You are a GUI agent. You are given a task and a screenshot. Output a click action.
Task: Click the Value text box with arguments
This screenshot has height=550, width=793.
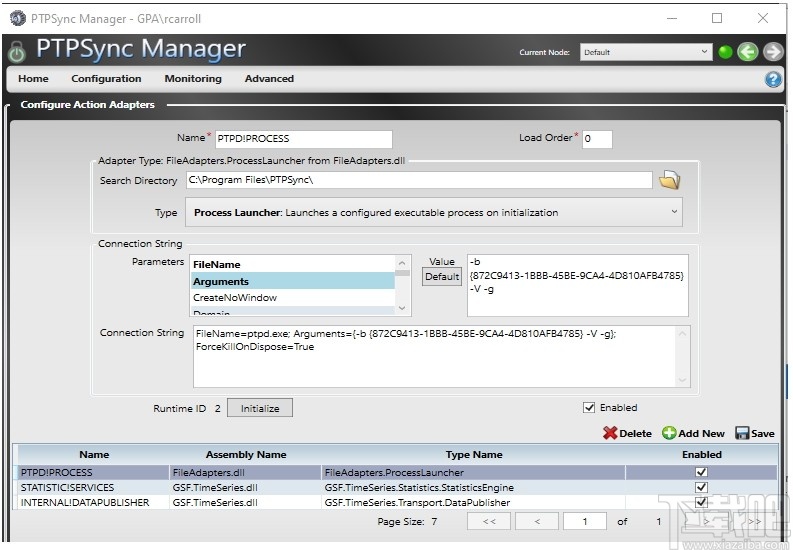pos(578,286)
